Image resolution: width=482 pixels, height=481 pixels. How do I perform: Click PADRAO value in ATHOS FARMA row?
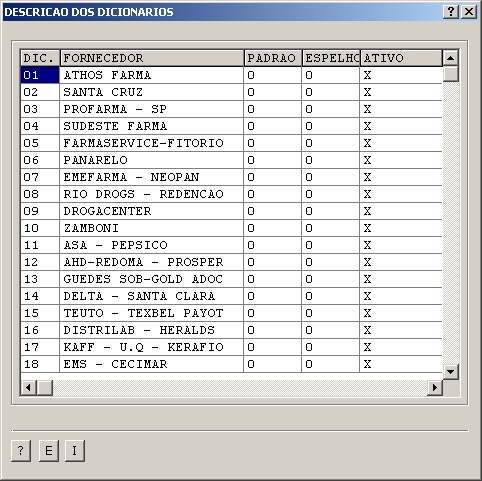point(273,75)
